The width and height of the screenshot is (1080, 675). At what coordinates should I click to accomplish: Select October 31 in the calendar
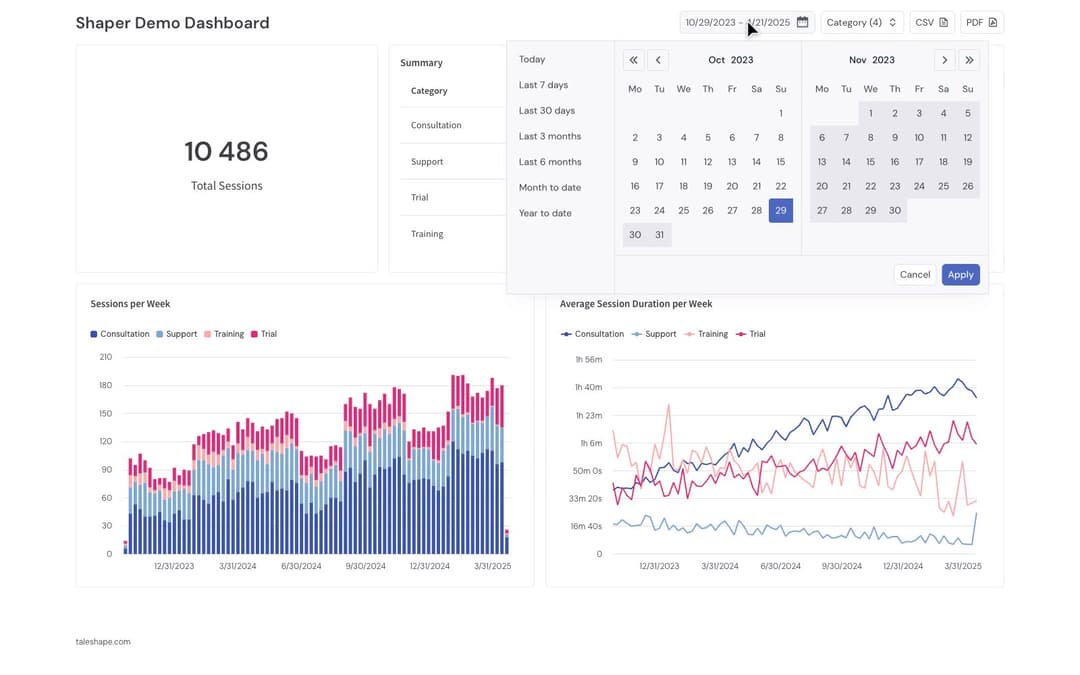659,235
